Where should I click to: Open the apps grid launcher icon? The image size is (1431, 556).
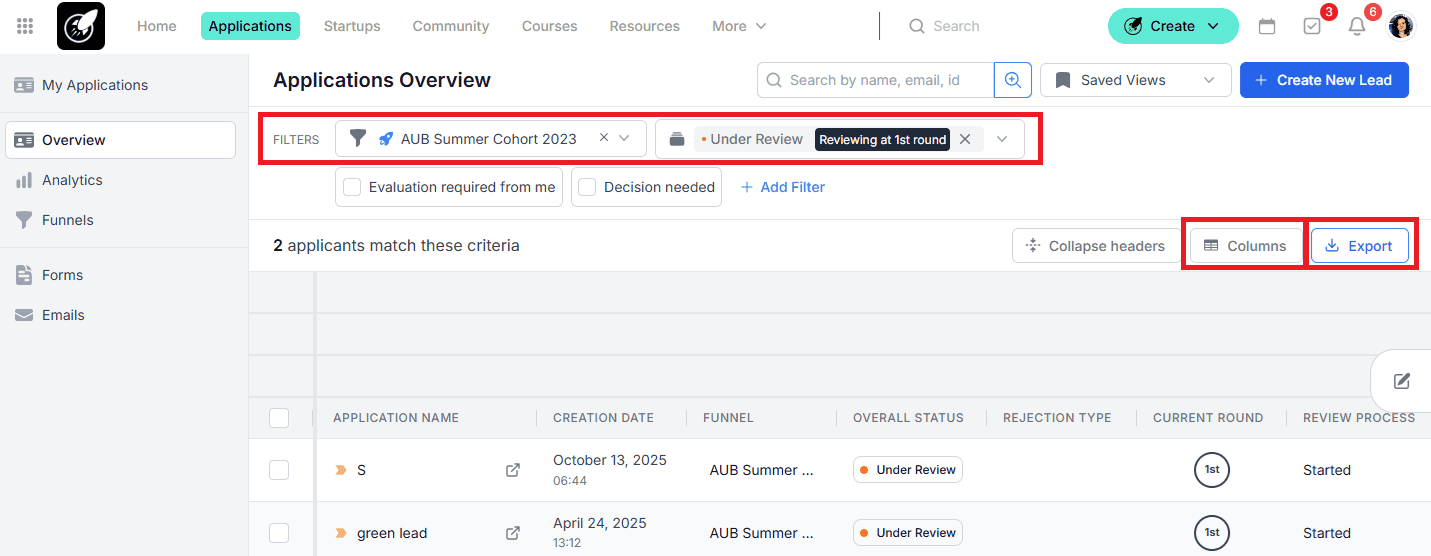(25, 26)
